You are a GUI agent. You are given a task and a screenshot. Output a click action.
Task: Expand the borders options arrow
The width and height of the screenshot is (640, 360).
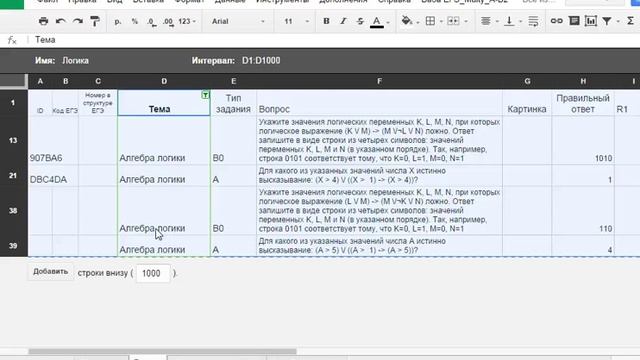click(x=441, y=22)
